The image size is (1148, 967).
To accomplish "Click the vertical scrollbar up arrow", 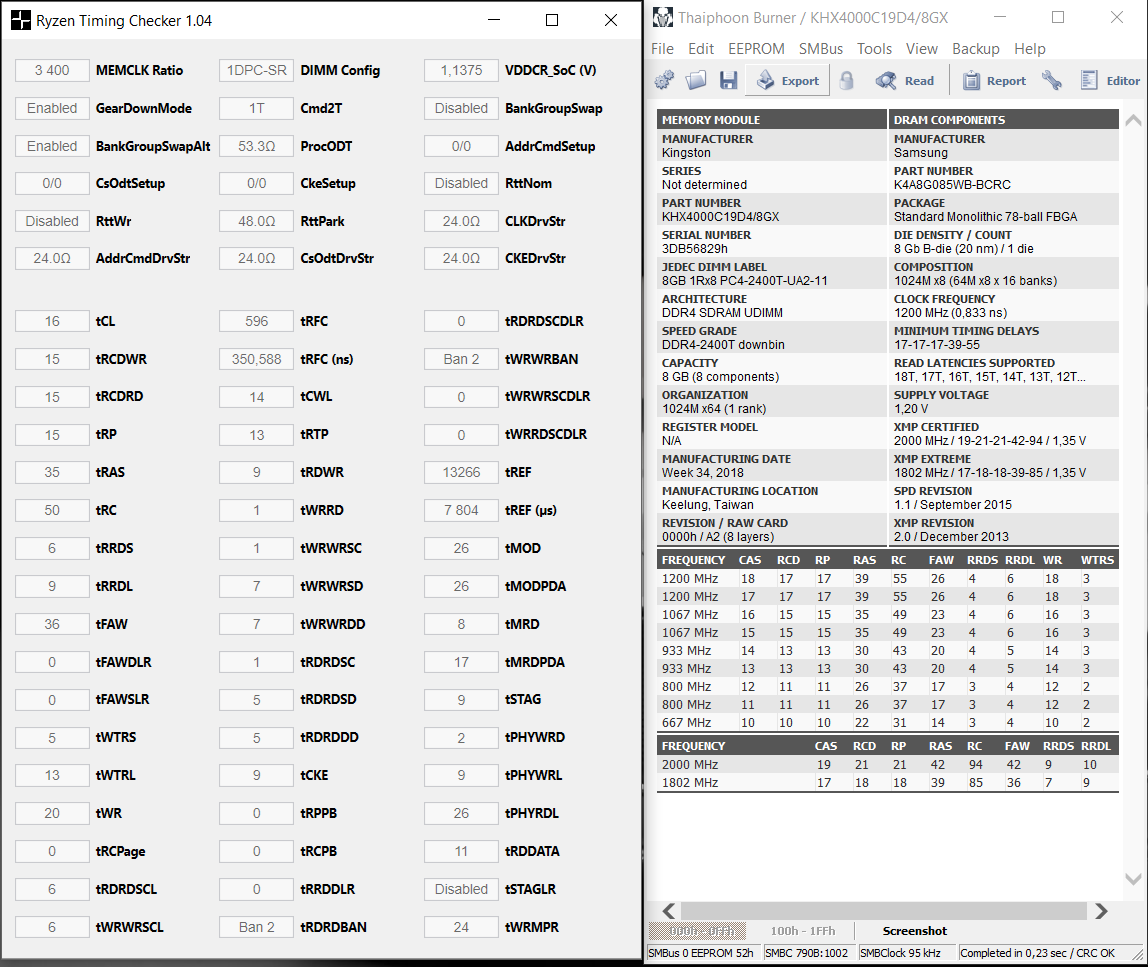I will point(1133,120).
